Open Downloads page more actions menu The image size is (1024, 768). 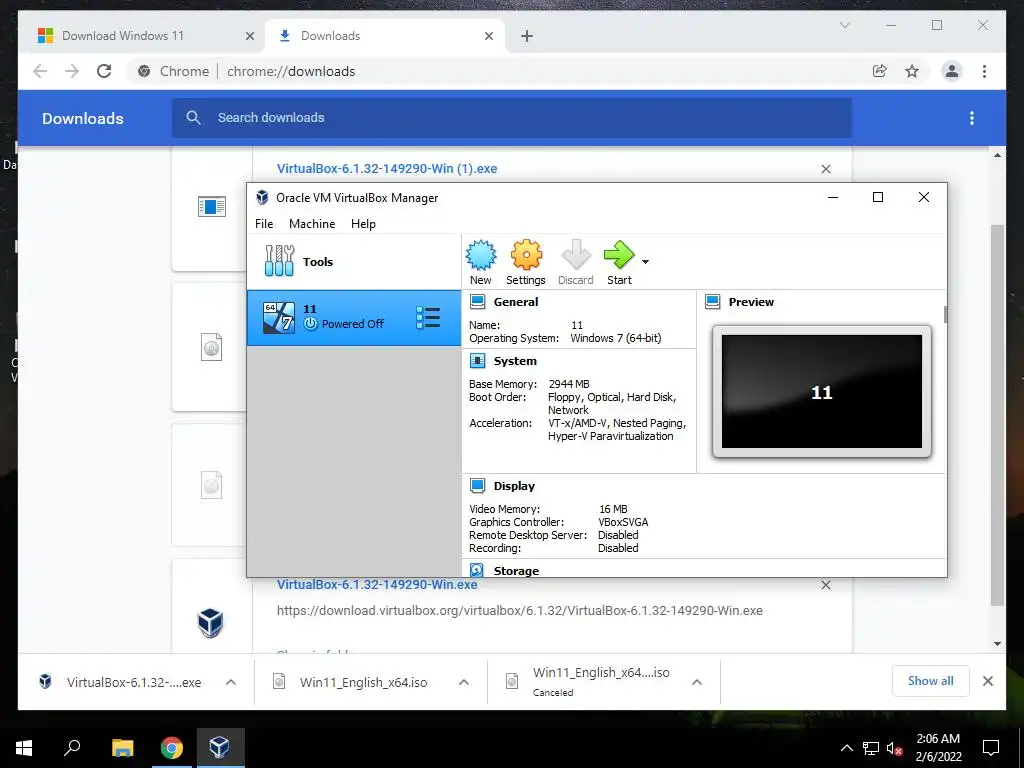pyautogui.click(x=972, y=118)
